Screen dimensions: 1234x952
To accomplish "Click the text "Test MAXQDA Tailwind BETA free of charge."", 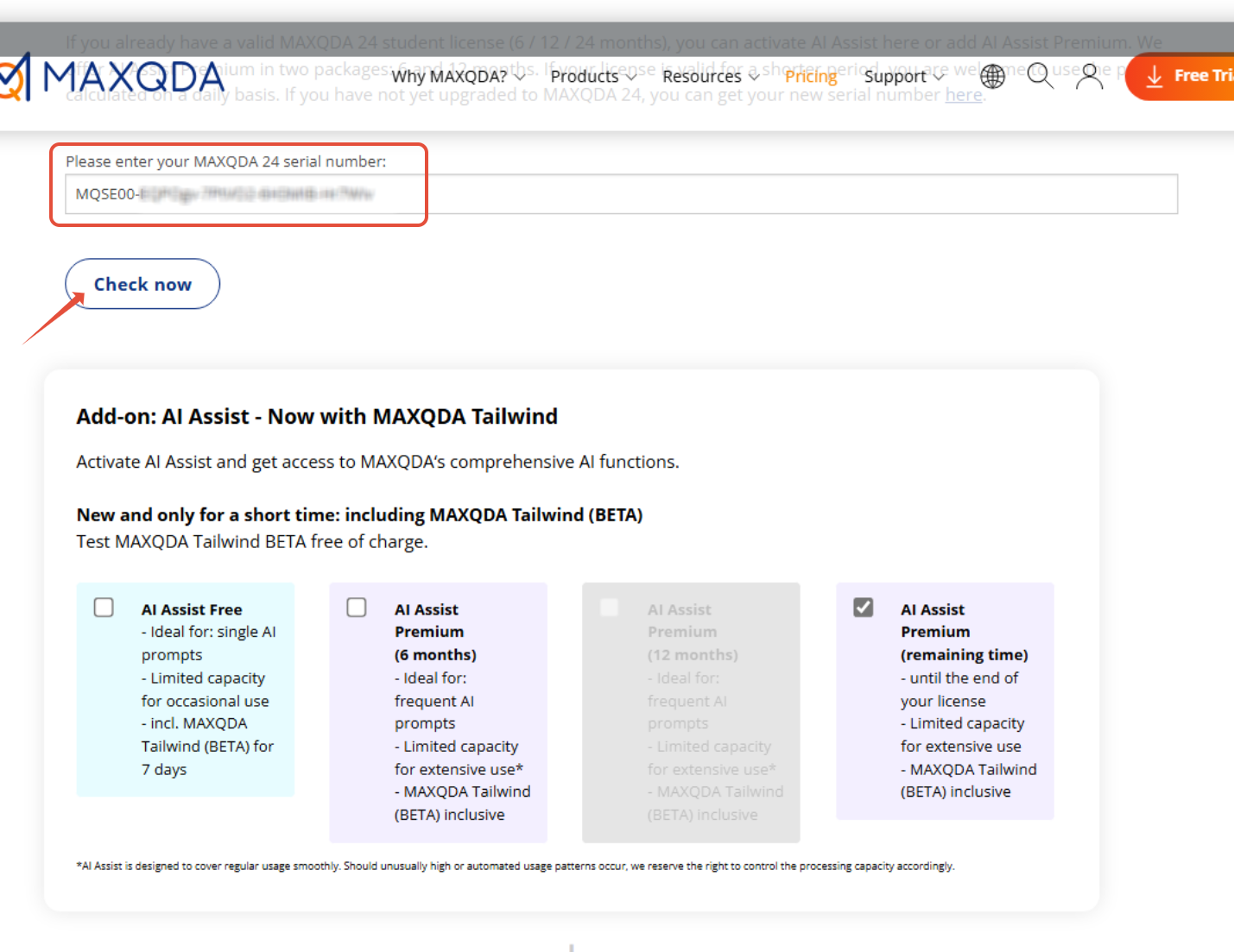I will click(252, 541).
